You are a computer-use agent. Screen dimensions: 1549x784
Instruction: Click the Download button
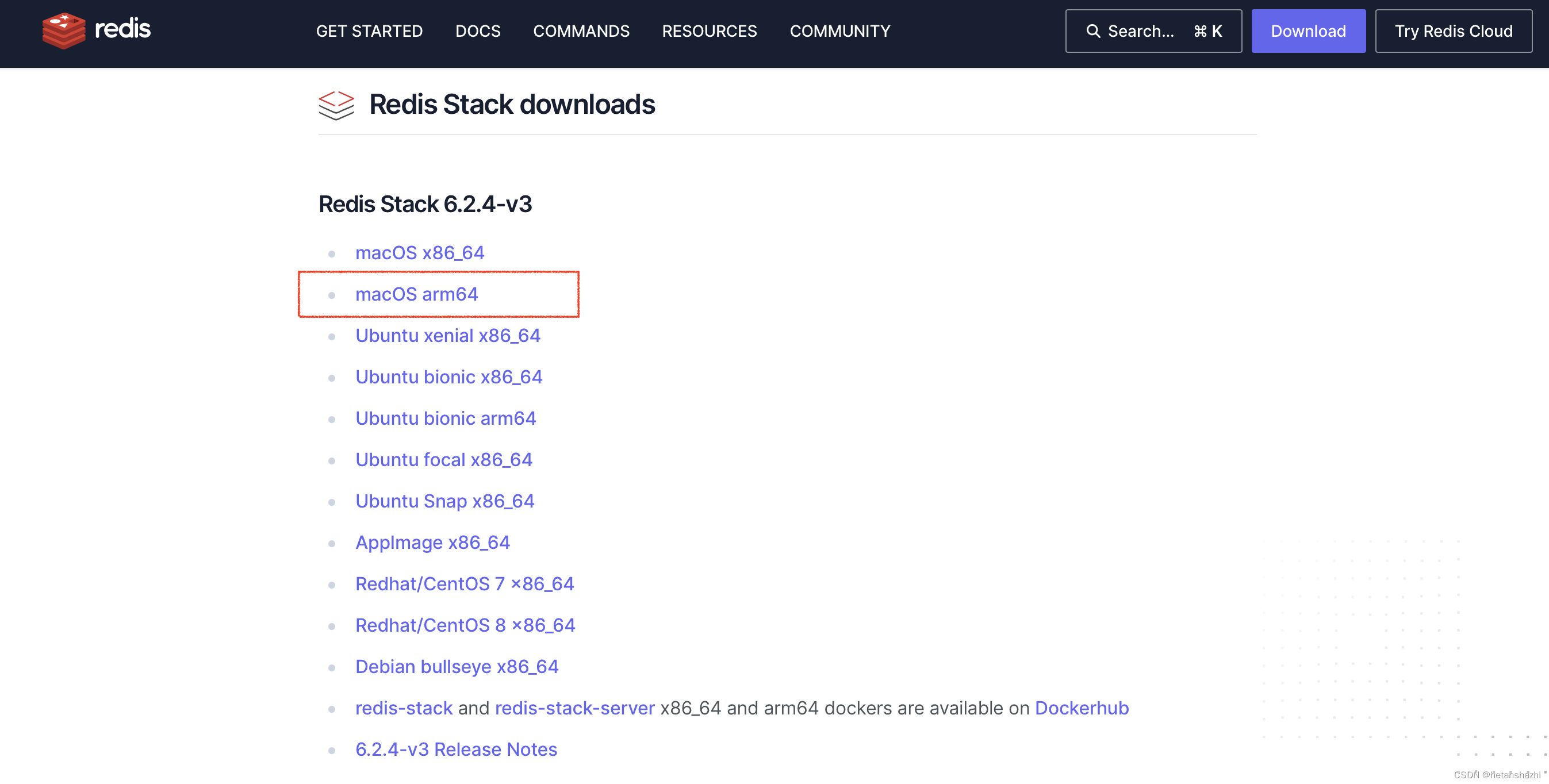pyautogui.click(x=1309, y=30)
